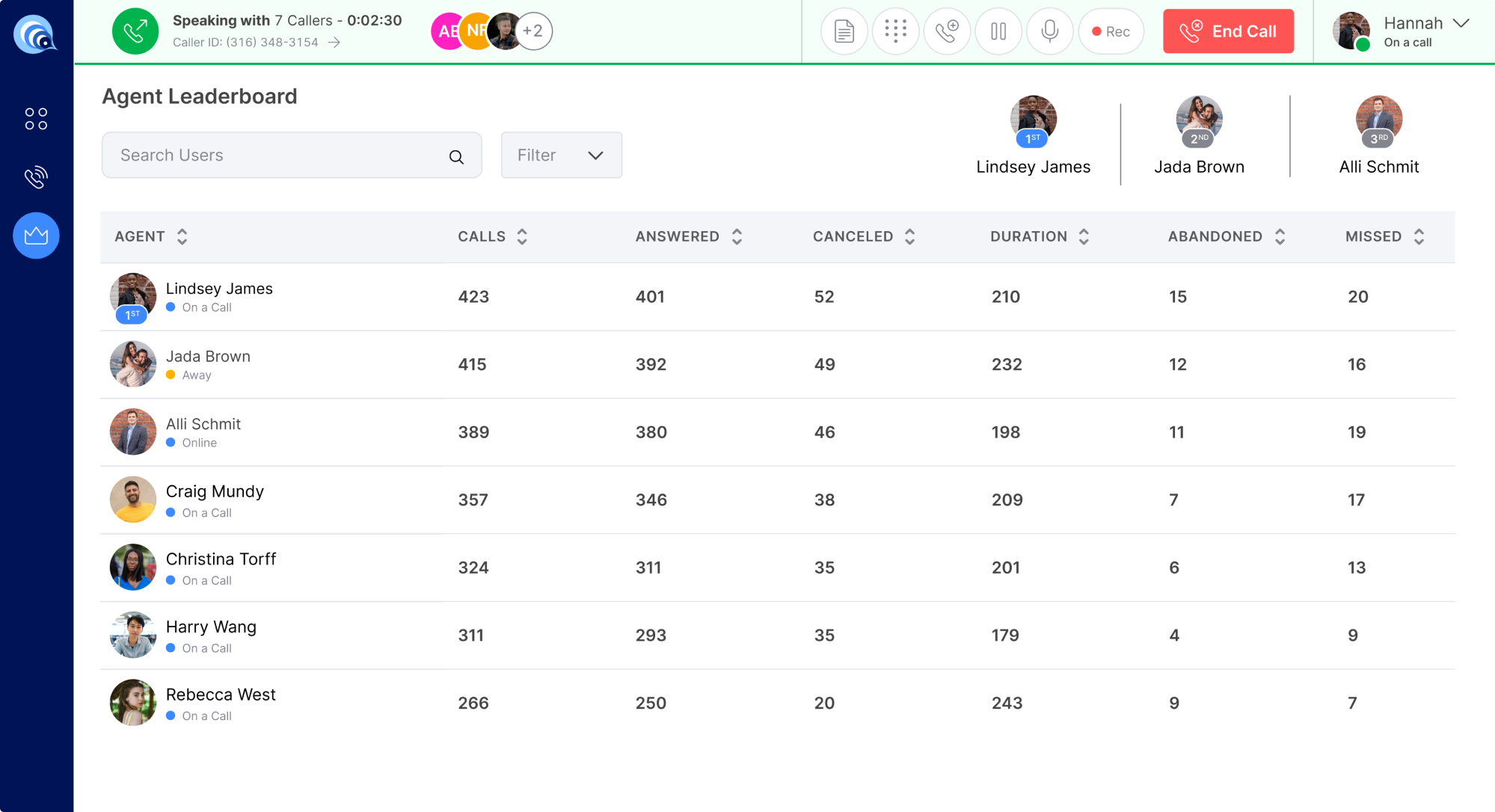Screen dimensions: 1495x812
Task: Mute the microphone
Action: pos(1049,31)
